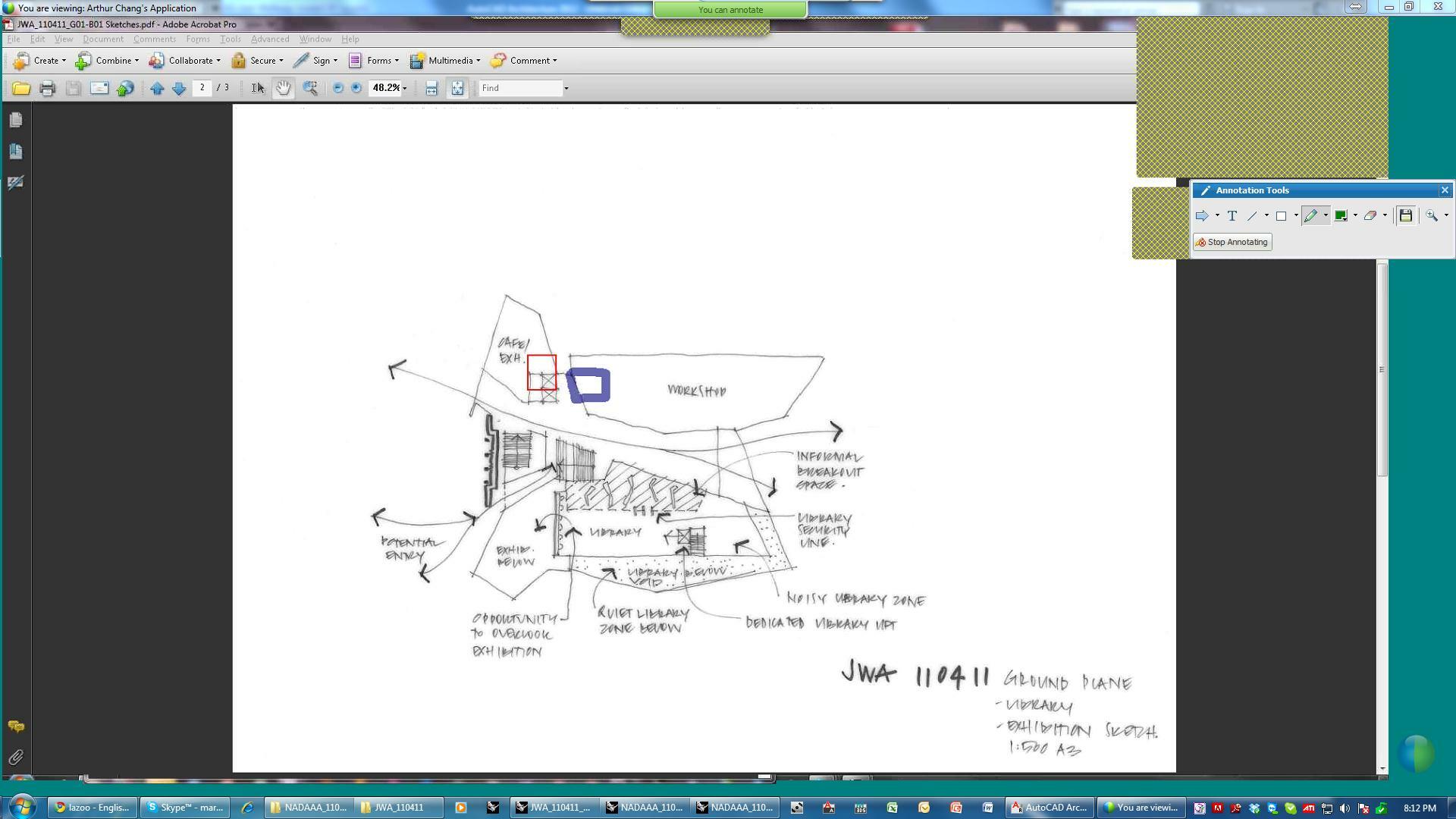
Task: Open the Create toolbar dropdown
Action: point(39,61)
